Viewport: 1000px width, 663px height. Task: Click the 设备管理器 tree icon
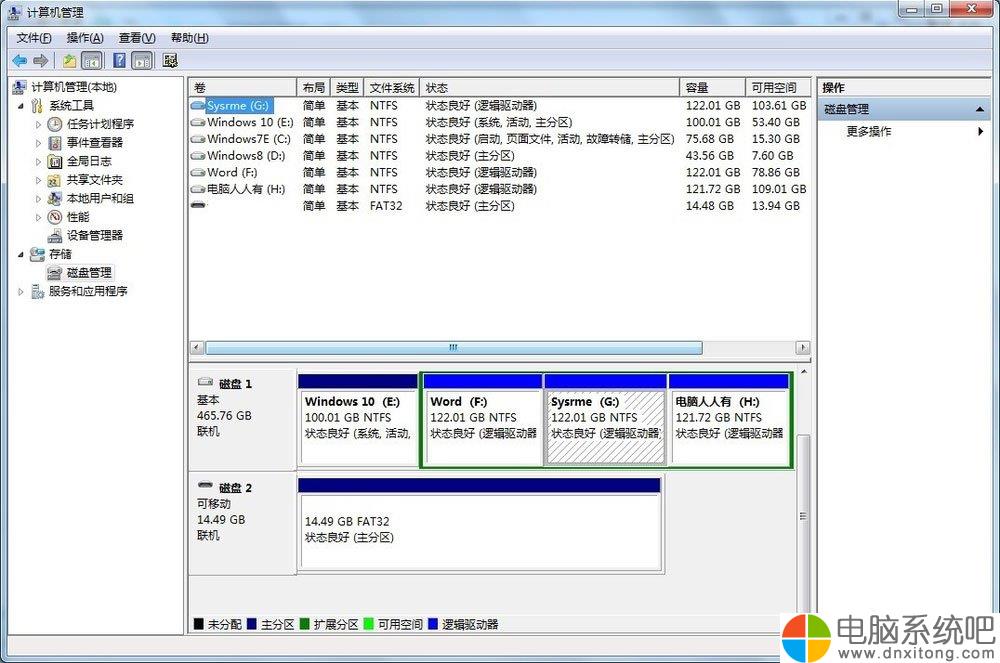pos(55,236)
